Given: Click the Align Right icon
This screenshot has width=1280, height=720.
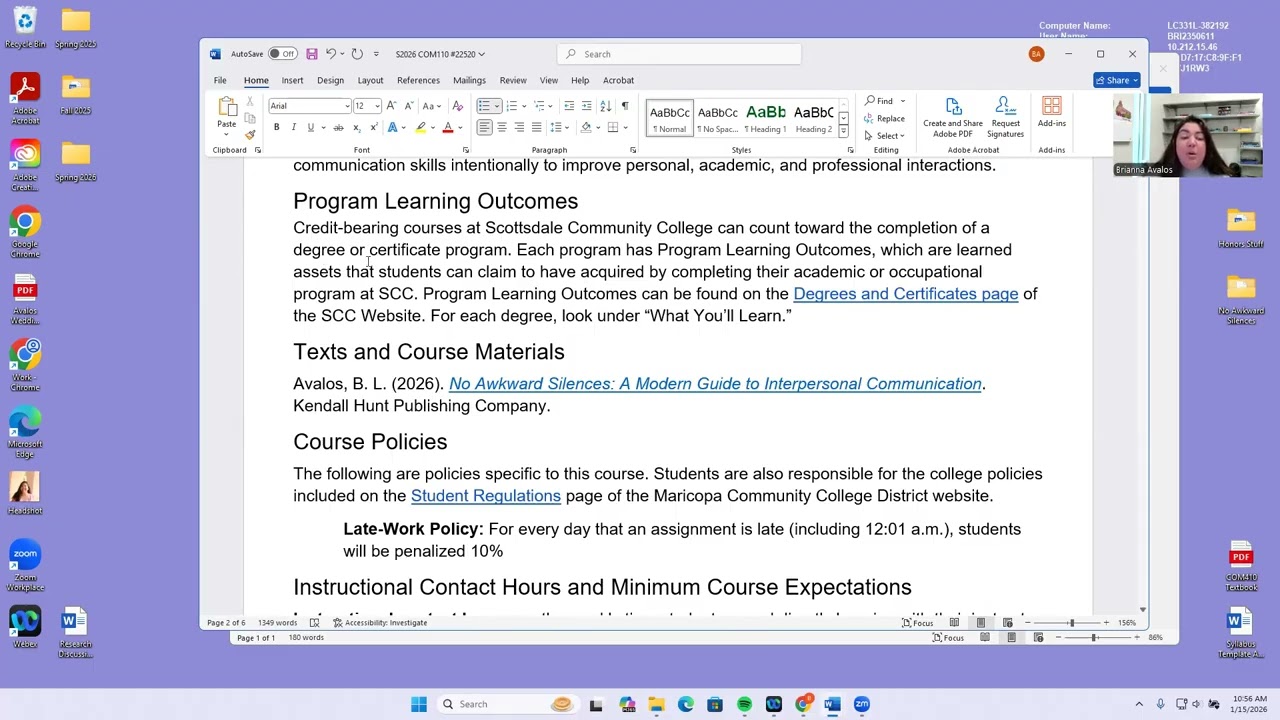Looking at the screenshot, I should [x=519, y=127].
